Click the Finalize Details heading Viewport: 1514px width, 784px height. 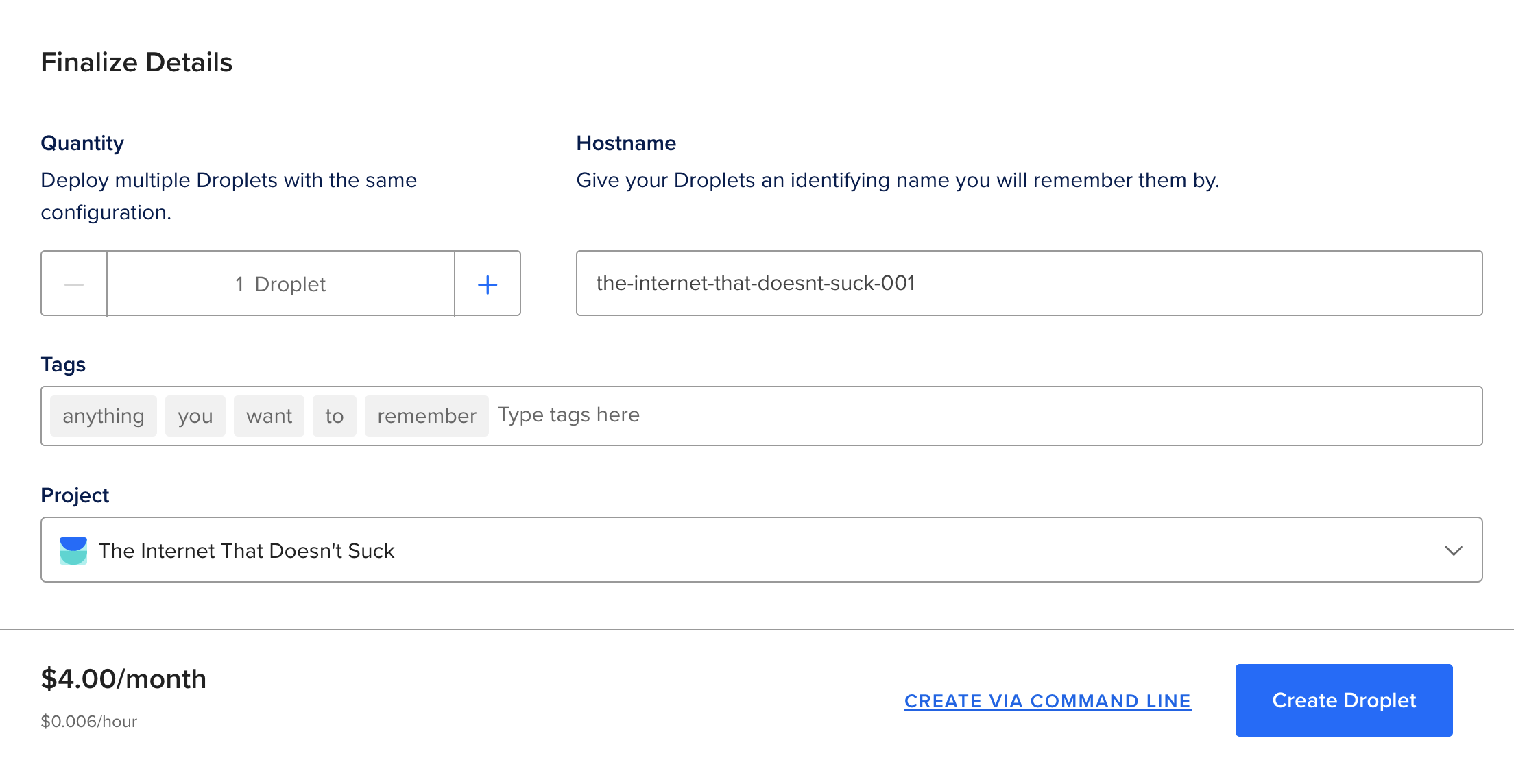(x=136, y=62)
